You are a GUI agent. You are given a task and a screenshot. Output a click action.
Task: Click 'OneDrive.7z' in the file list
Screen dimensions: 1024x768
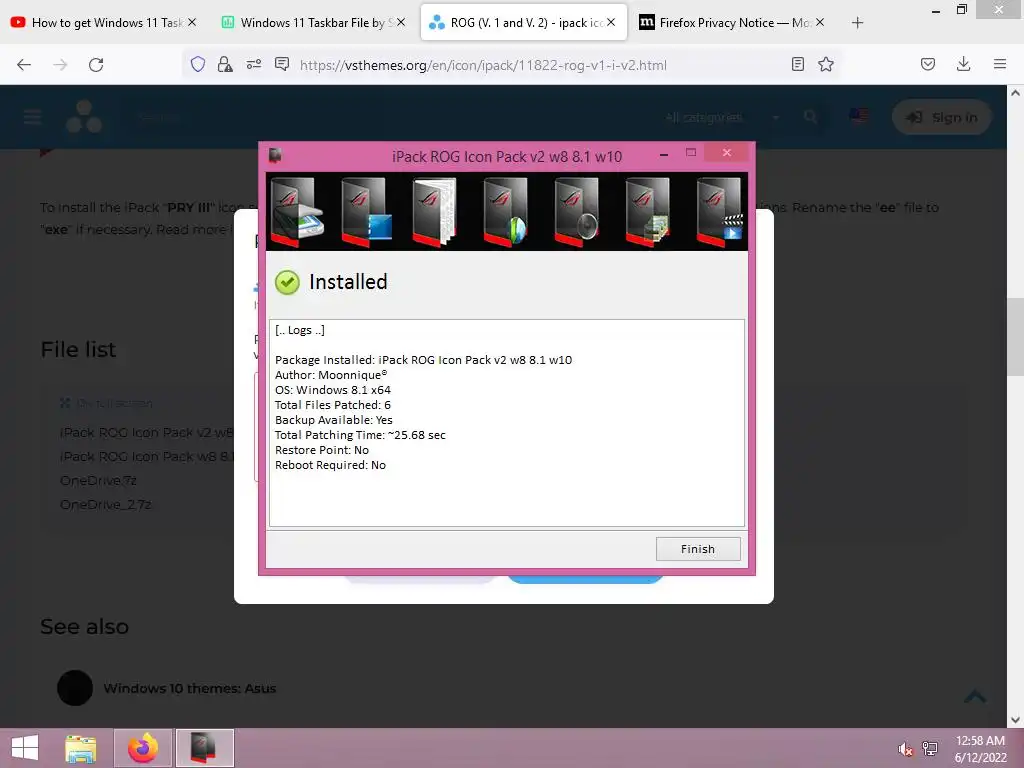point(98,481)
